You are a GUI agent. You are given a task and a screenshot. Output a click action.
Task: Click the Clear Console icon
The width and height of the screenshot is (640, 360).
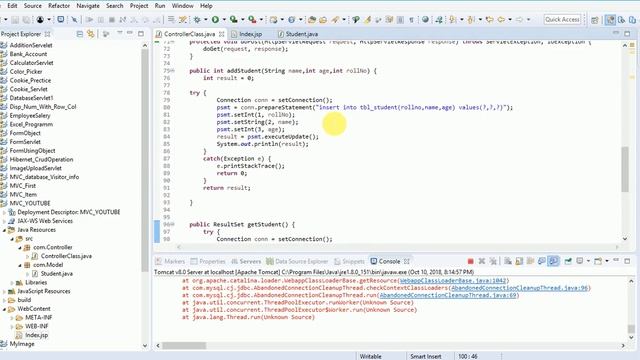point(508,261)
